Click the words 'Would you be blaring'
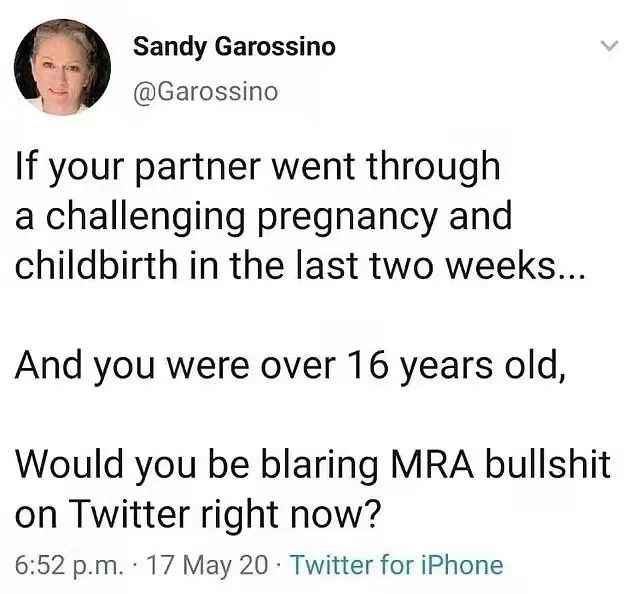Viewport: 634px width, 594px height. tap(197, 465)
